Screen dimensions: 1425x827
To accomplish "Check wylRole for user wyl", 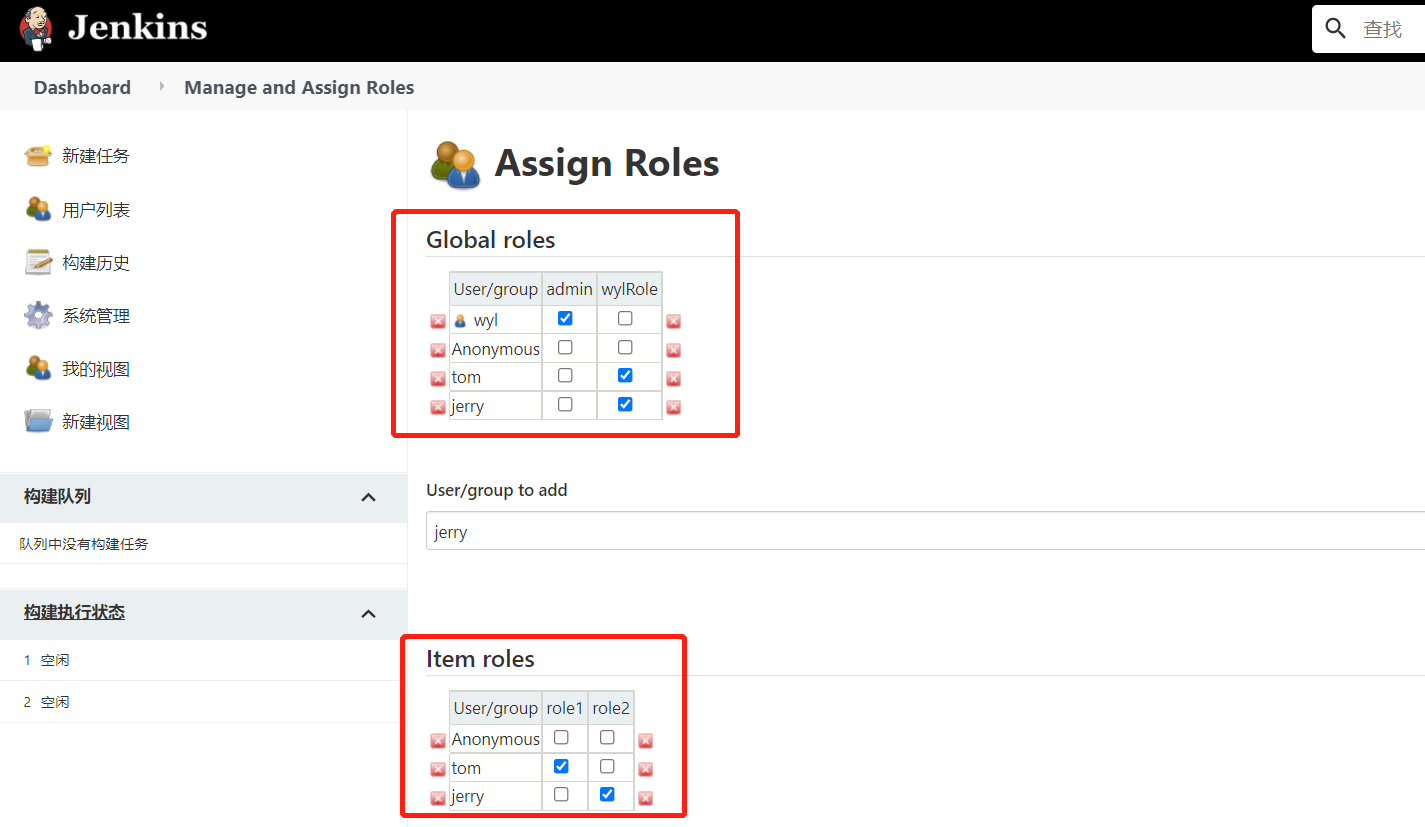I will [x=625, y=318].
